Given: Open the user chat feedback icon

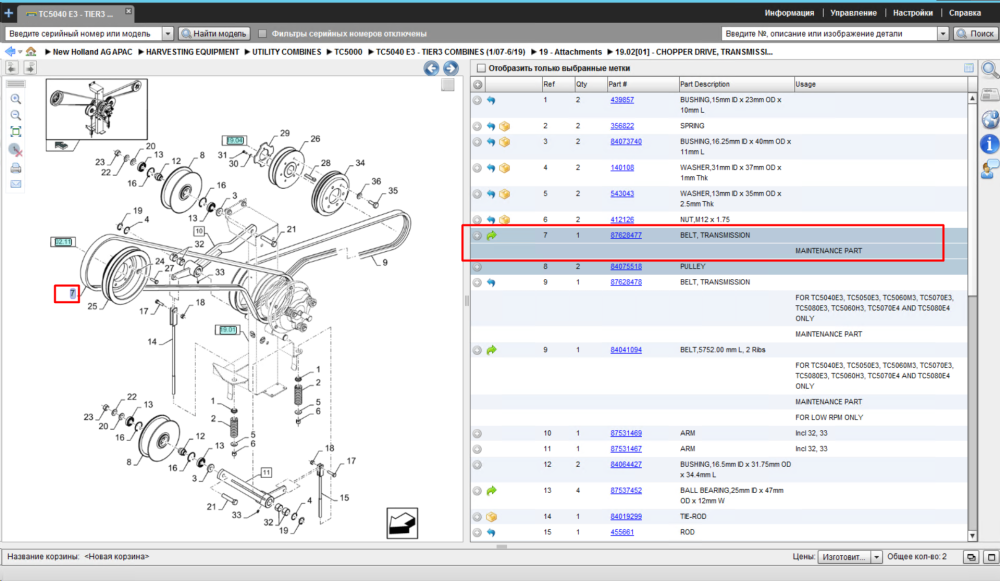Looking at the screenshot, I should pyautogui.click(x=990, y=170).
